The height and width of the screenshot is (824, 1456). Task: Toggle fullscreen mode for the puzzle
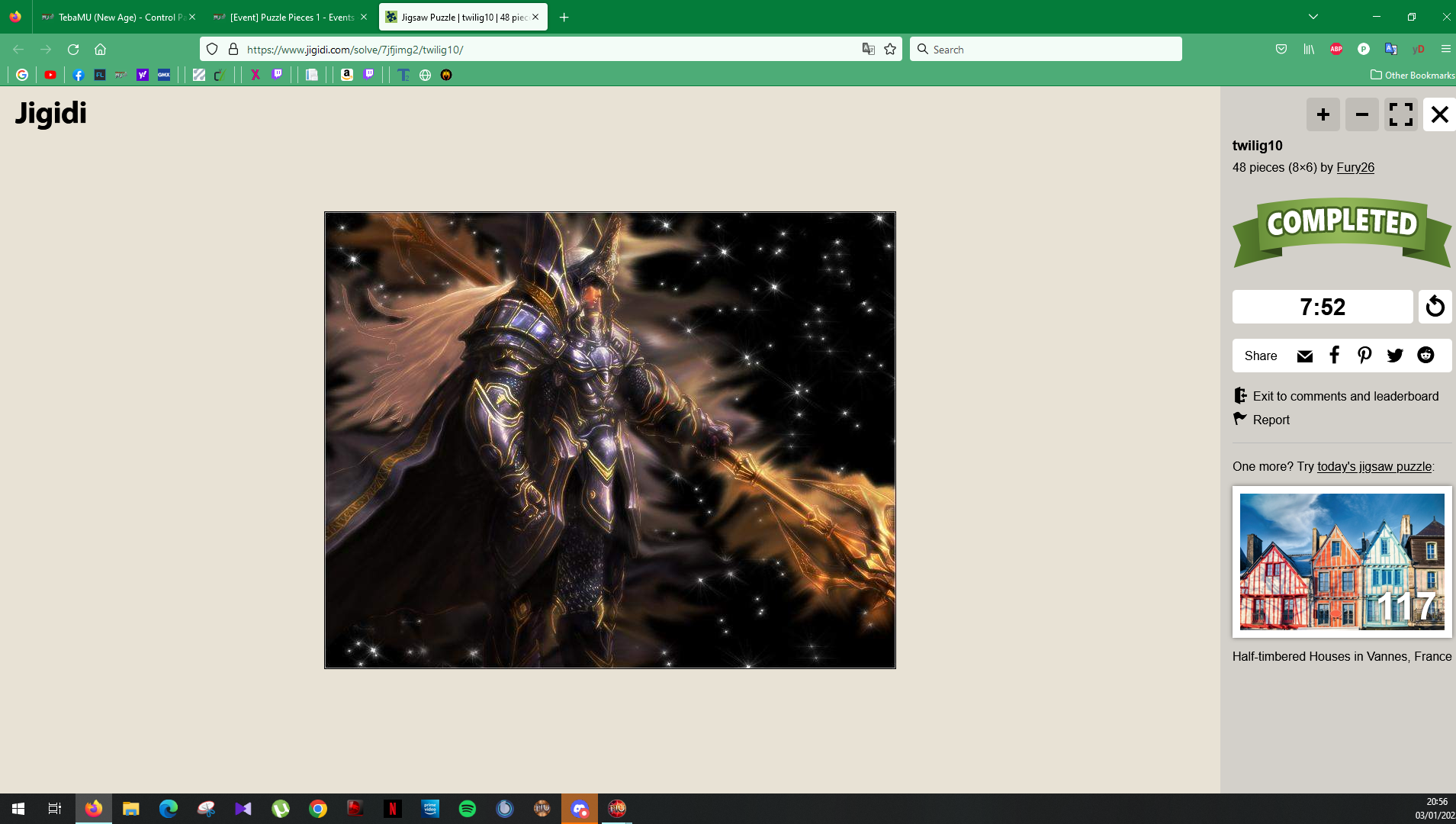tap(1400, 114)
